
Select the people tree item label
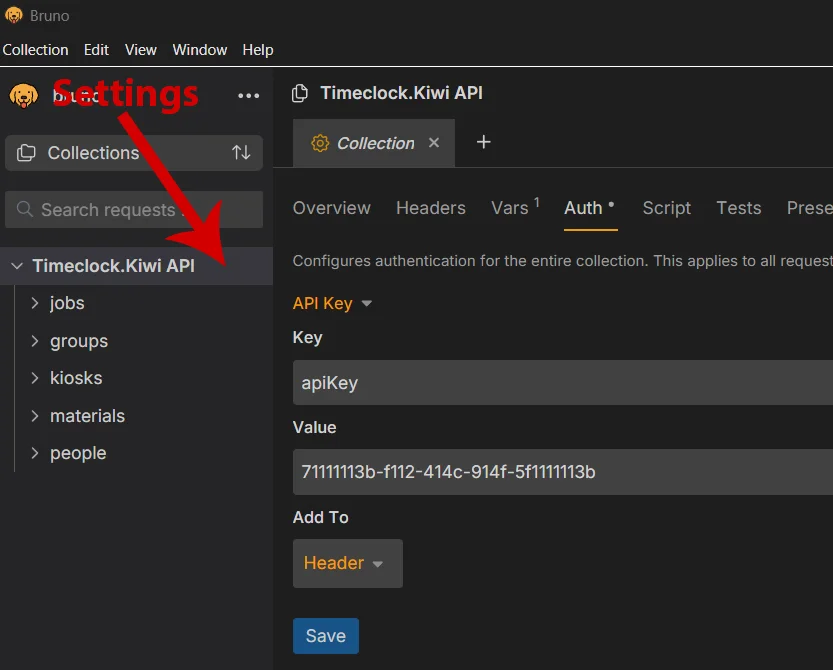point(78,453)
